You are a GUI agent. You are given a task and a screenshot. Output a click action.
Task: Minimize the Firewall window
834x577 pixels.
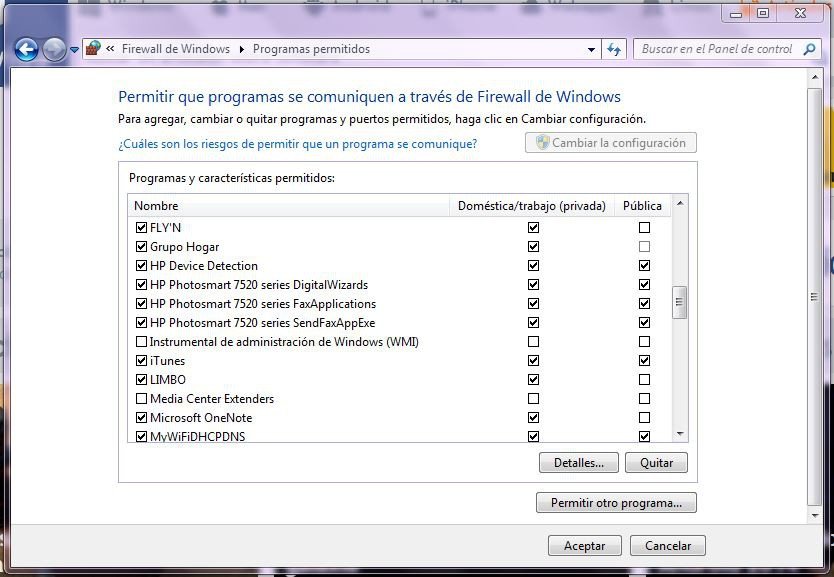[736, 14]
